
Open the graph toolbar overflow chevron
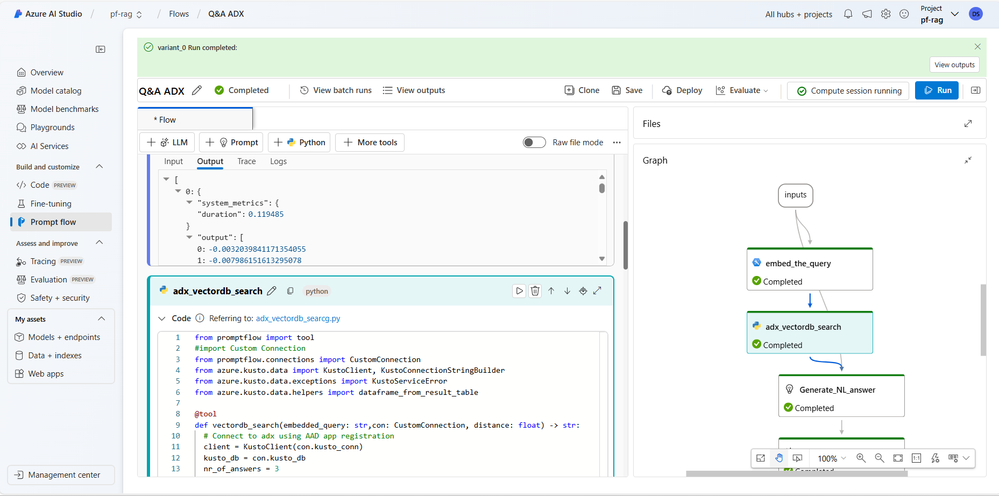pyautogui.click(x=967, y=458)
